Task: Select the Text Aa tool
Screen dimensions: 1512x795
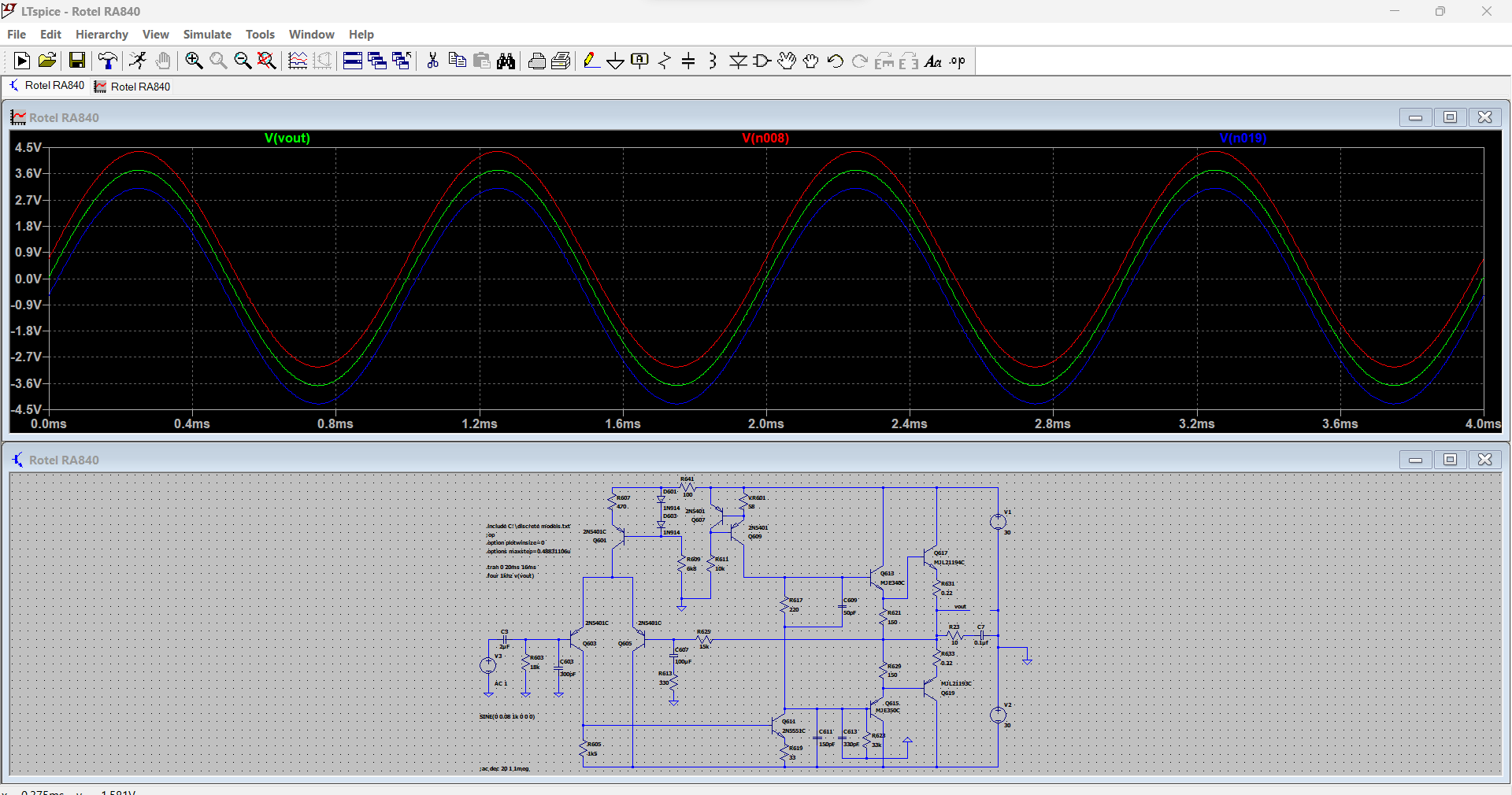Action: (933, 61)
